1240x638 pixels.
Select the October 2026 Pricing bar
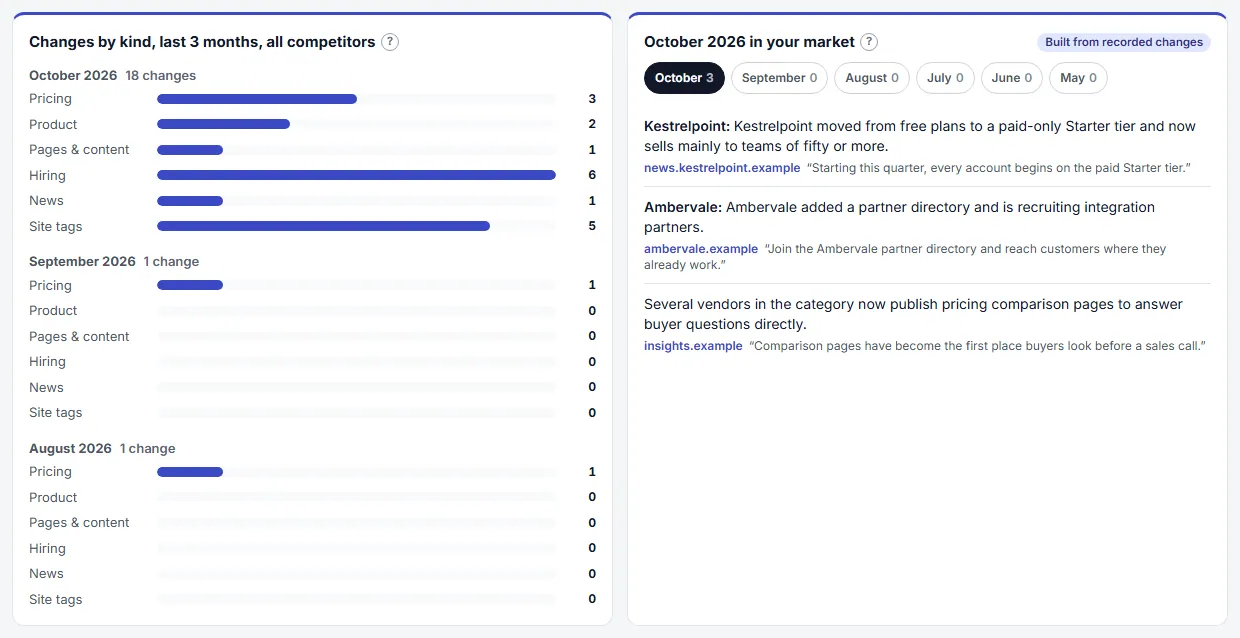coord(257,99)
